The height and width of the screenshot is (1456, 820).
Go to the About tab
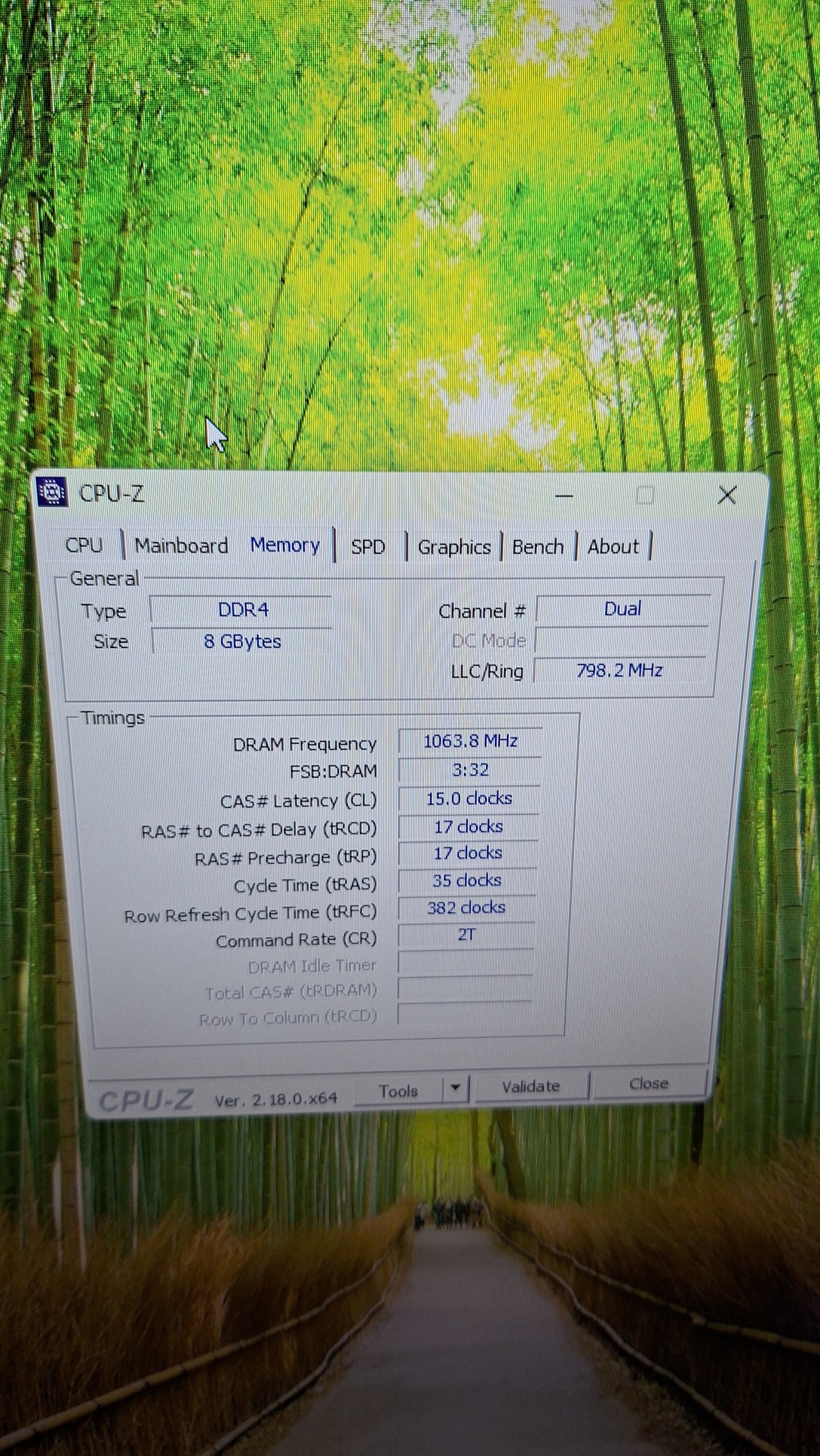(x=613, y=546)
